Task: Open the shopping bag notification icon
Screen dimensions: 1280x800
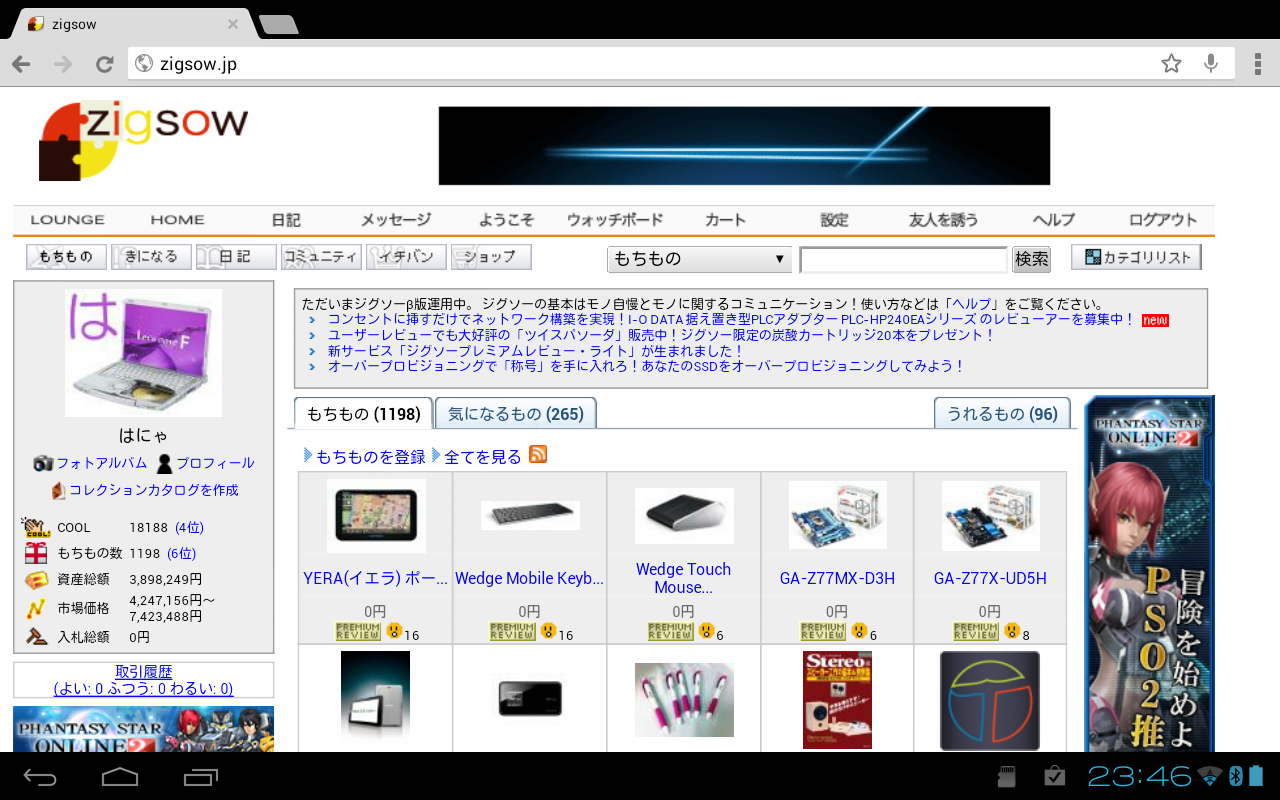Action: pos(1054,776)
